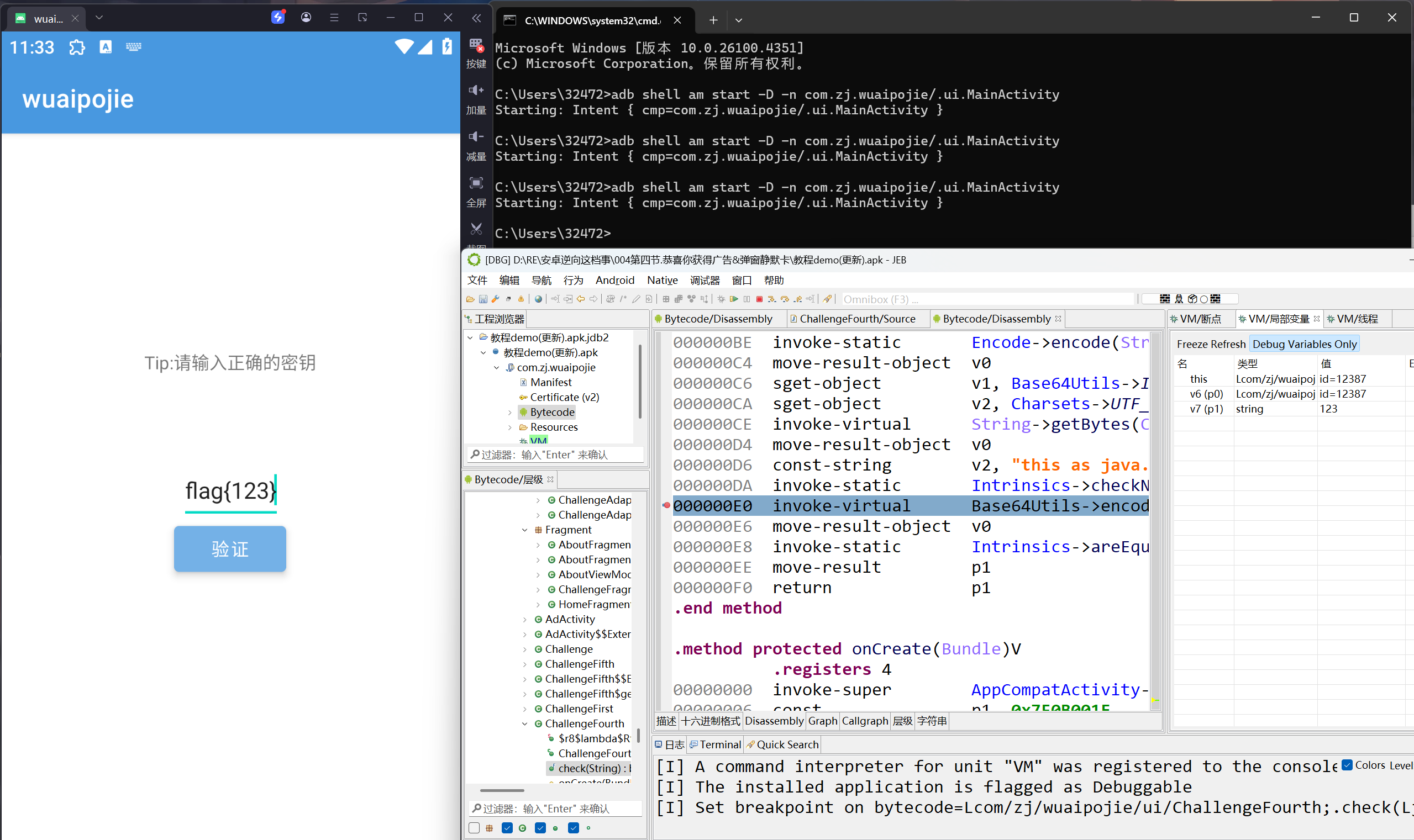
Task: Toggle the packages filter checkbox in hierarchy
Action: tap(474, 827)
